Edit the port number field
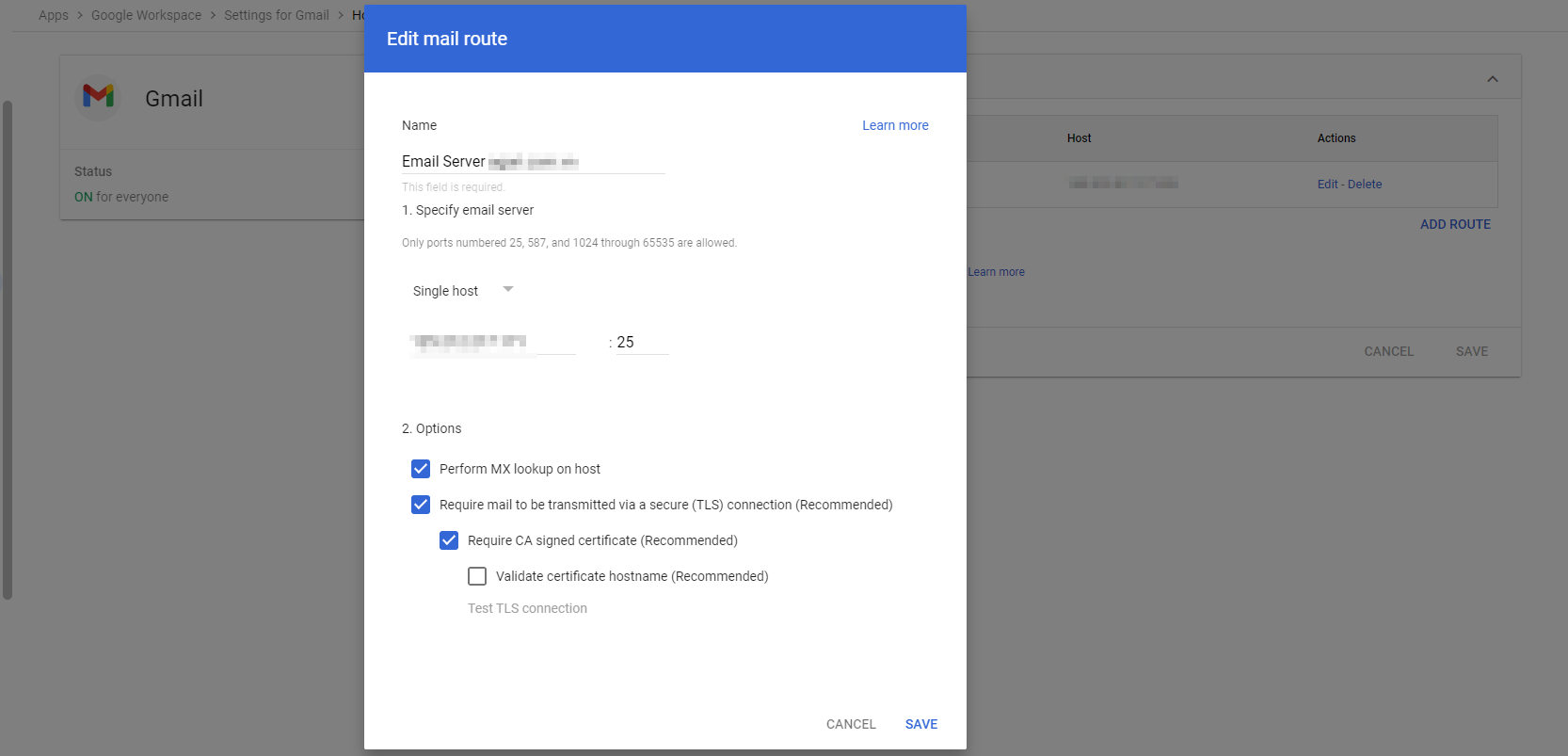This screenshot has width=1568, height=756. 641,343
